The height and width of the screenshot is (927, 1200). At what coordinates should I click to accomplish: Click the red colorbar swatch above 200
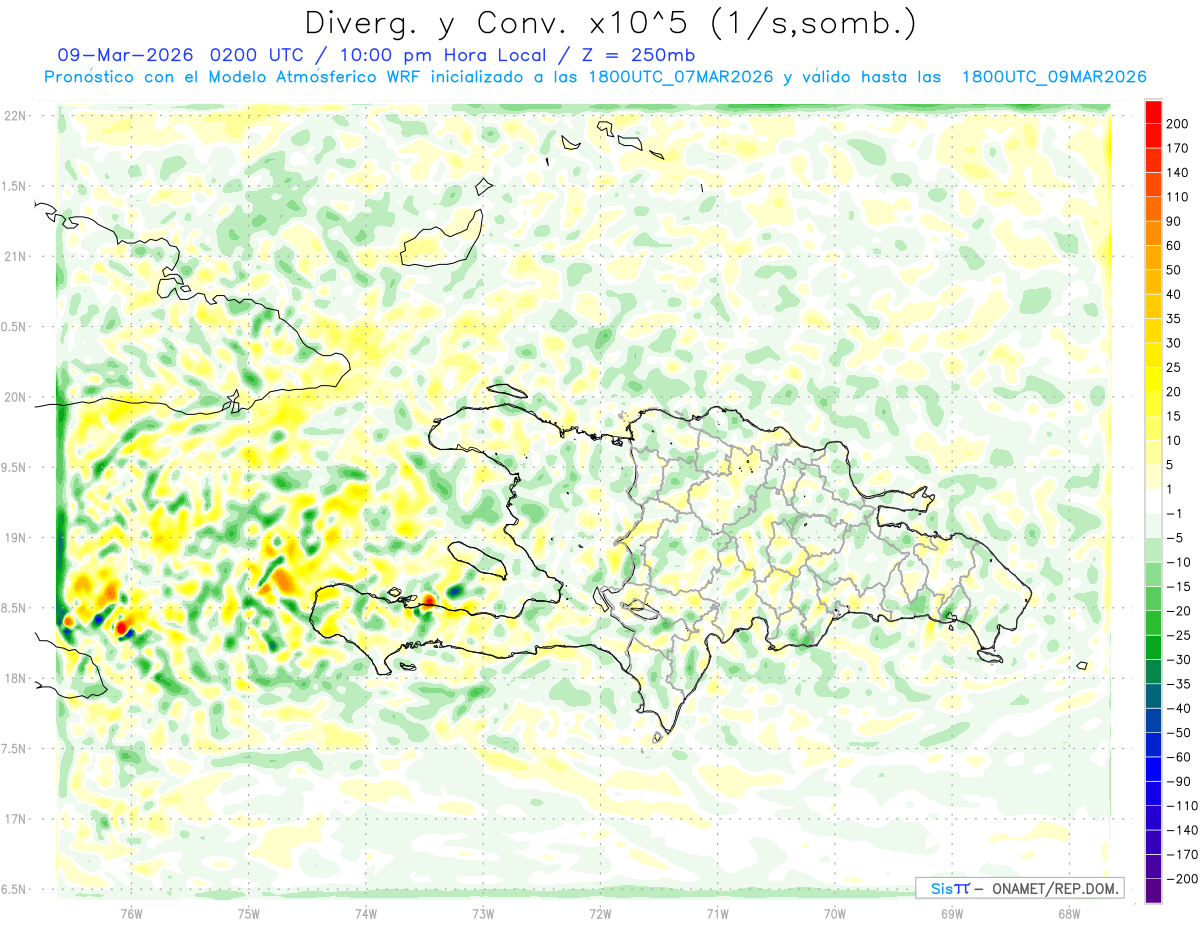(1153, 111)
